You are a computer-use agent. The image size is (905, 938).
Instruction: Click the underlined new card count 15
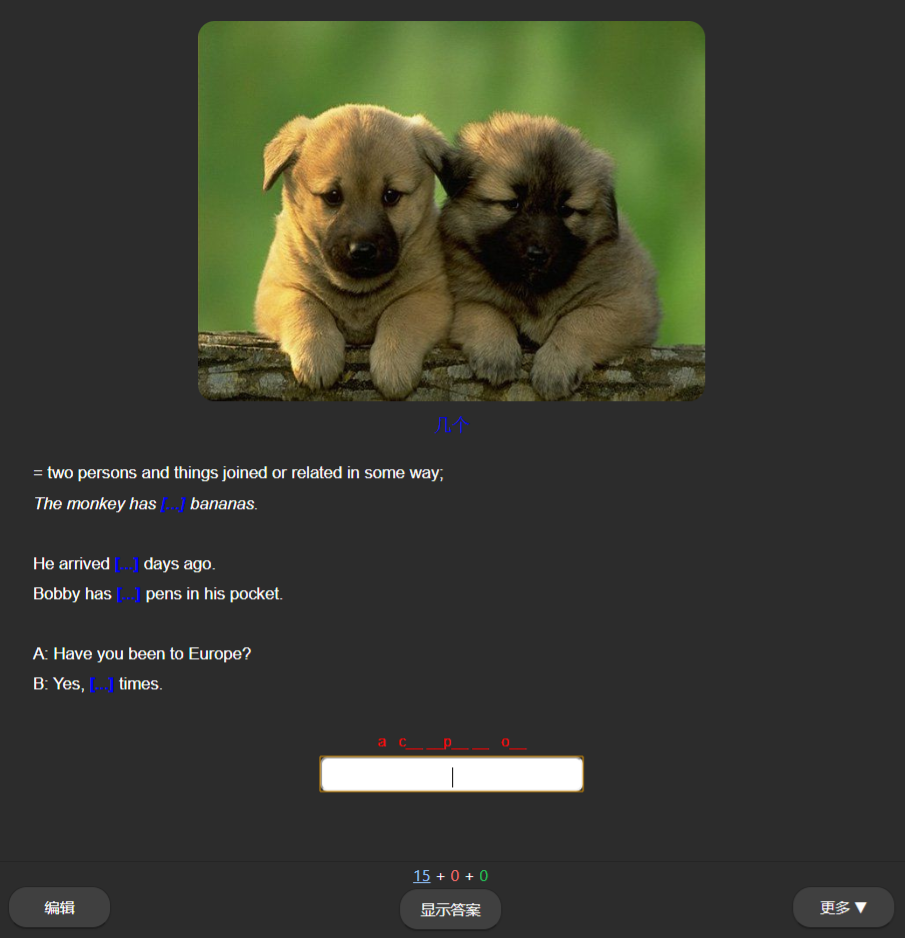422,876
